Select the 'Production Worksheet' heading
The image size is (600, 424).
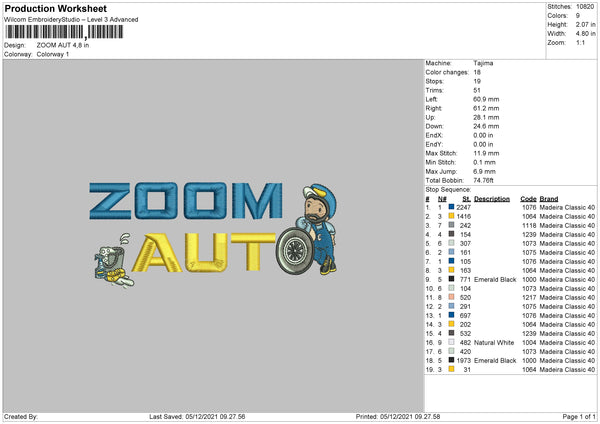55,8
